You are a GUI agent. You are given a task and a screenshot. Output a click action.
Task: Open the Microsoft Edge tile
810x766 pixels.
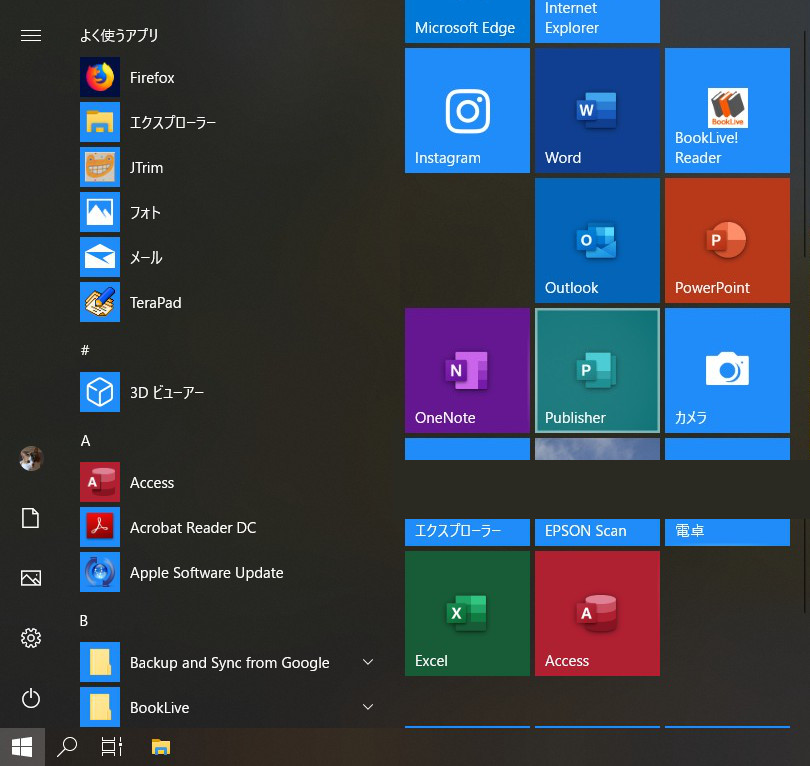tap(467, 21)
